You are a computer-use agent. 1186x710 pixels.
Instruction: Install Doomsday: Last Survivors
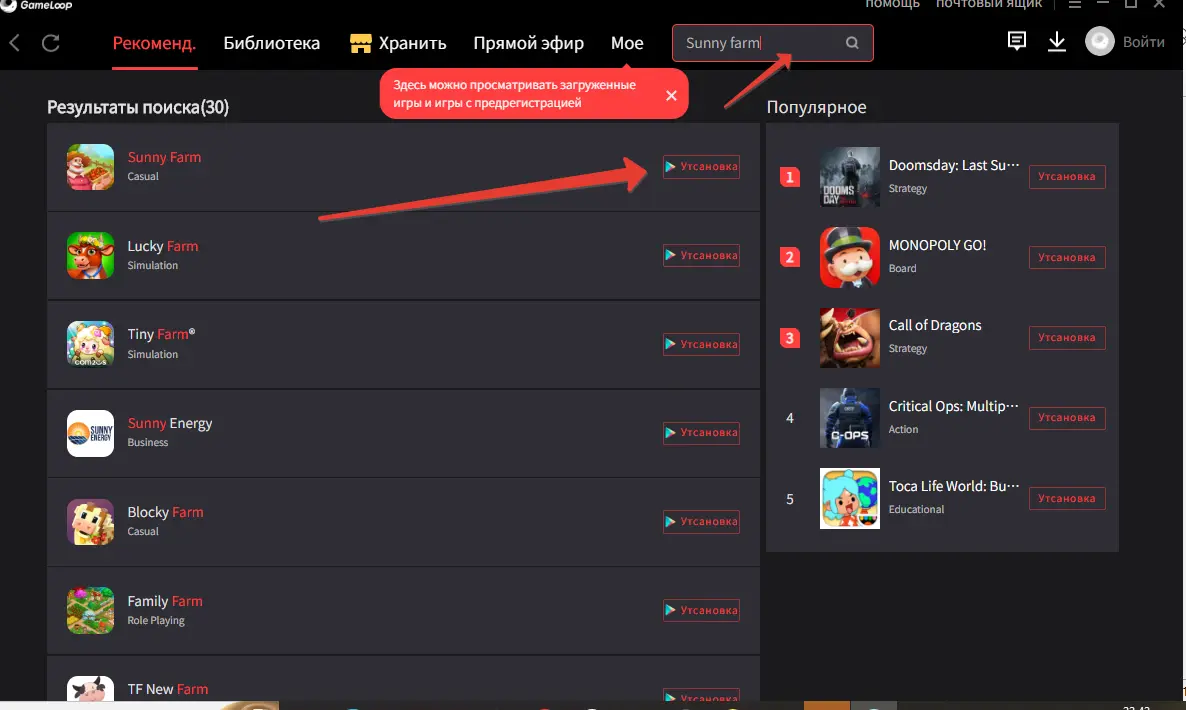point(1066,177)
